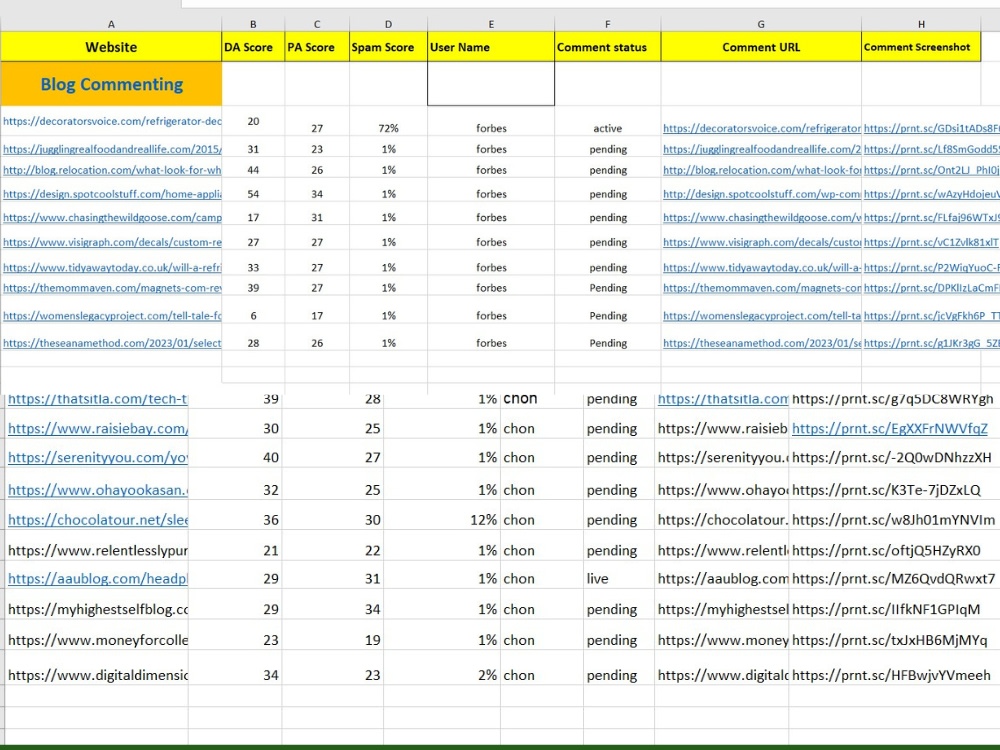This screenshot has height=750, width=1000.
Task: Click the Comment URL header cell
Action: pos(761,47)
